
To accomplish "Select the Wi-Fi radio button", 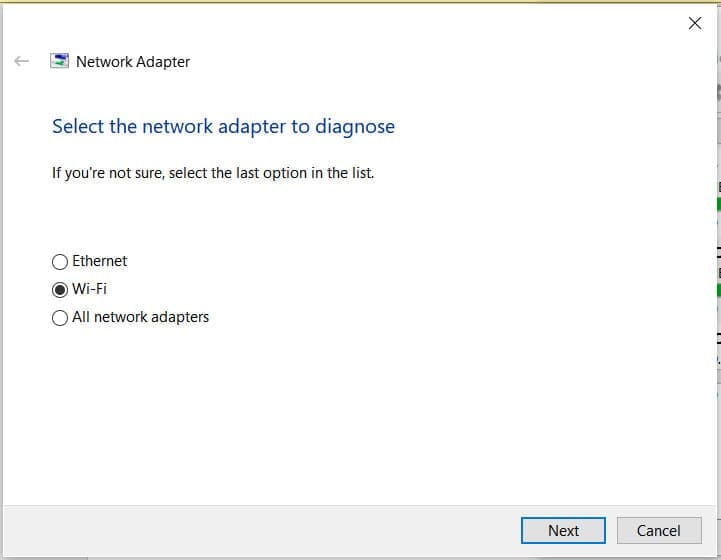I will pos(60,290).
